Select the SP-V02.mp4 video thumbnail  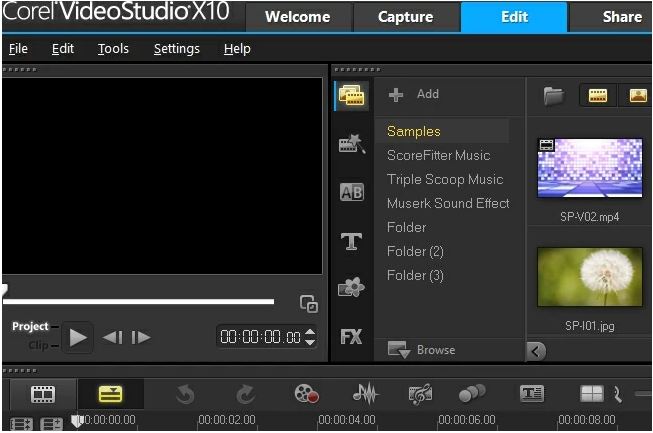click(590, 168)
